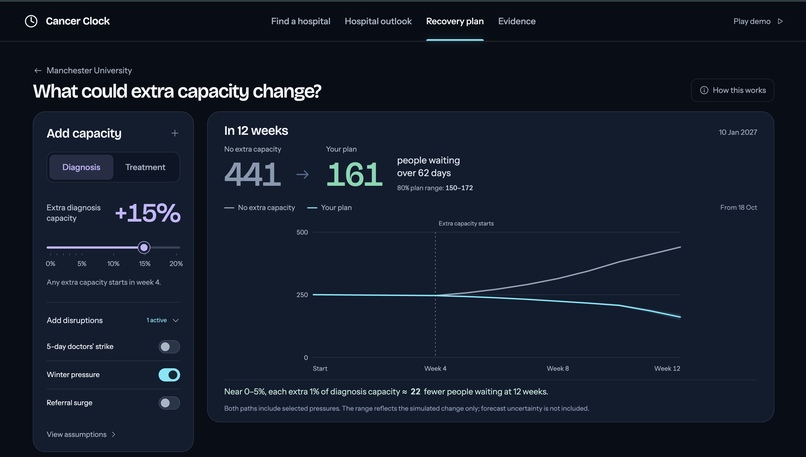Click the 0% slider label
This screenshot has width=806, height=457.
click(x=50, y=263)
